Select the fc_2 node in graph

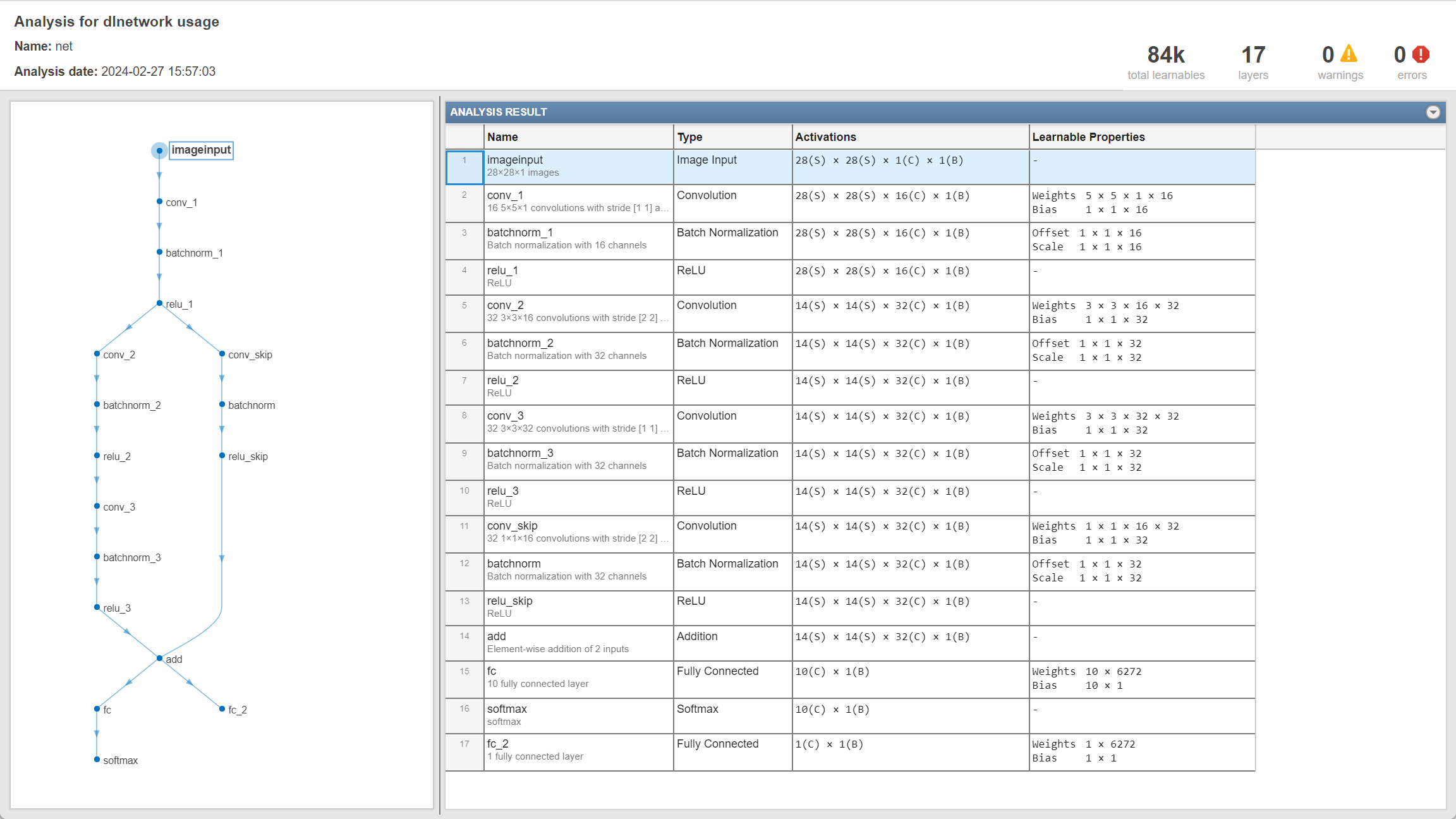click(222, 709)
